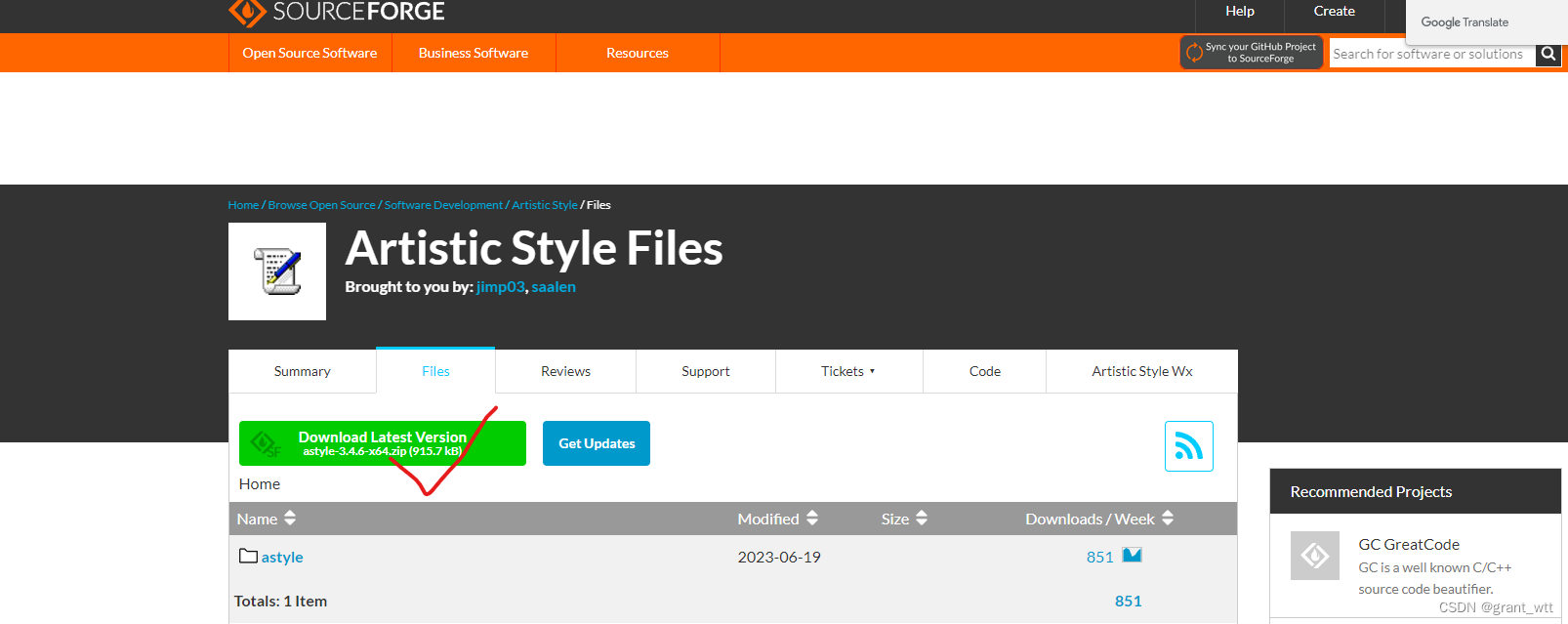Open the Open Source Software menu
The width and height of the screenshot is (1568, 624).
click(x=309, y=53)
